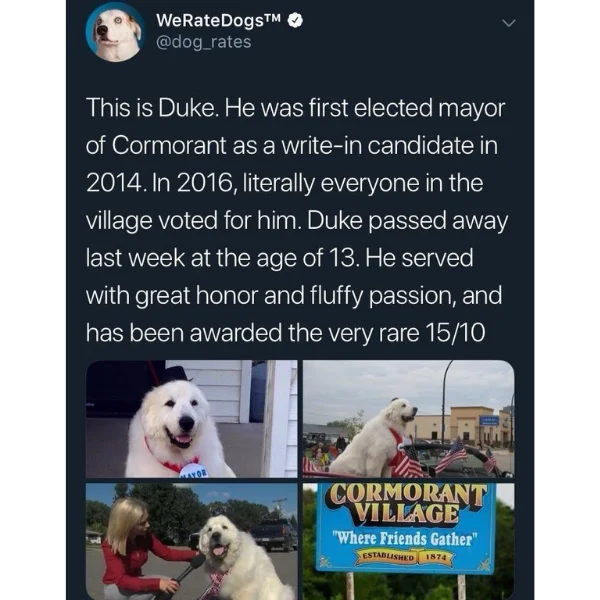Screen dimensions: 600x600
Task: Visit the @dog_rates handle
Action: [x=204, y=42]
